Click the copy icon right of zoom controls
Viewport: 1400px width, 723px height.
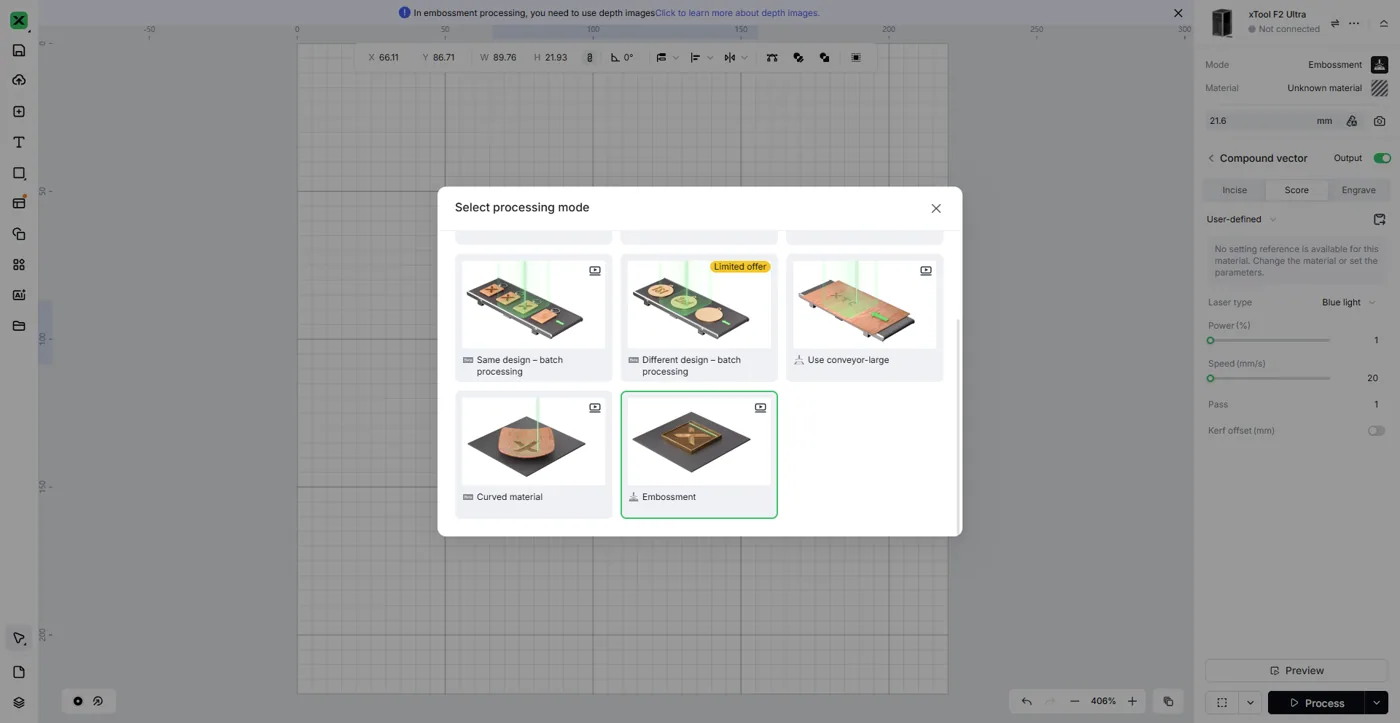(1167, 702)
